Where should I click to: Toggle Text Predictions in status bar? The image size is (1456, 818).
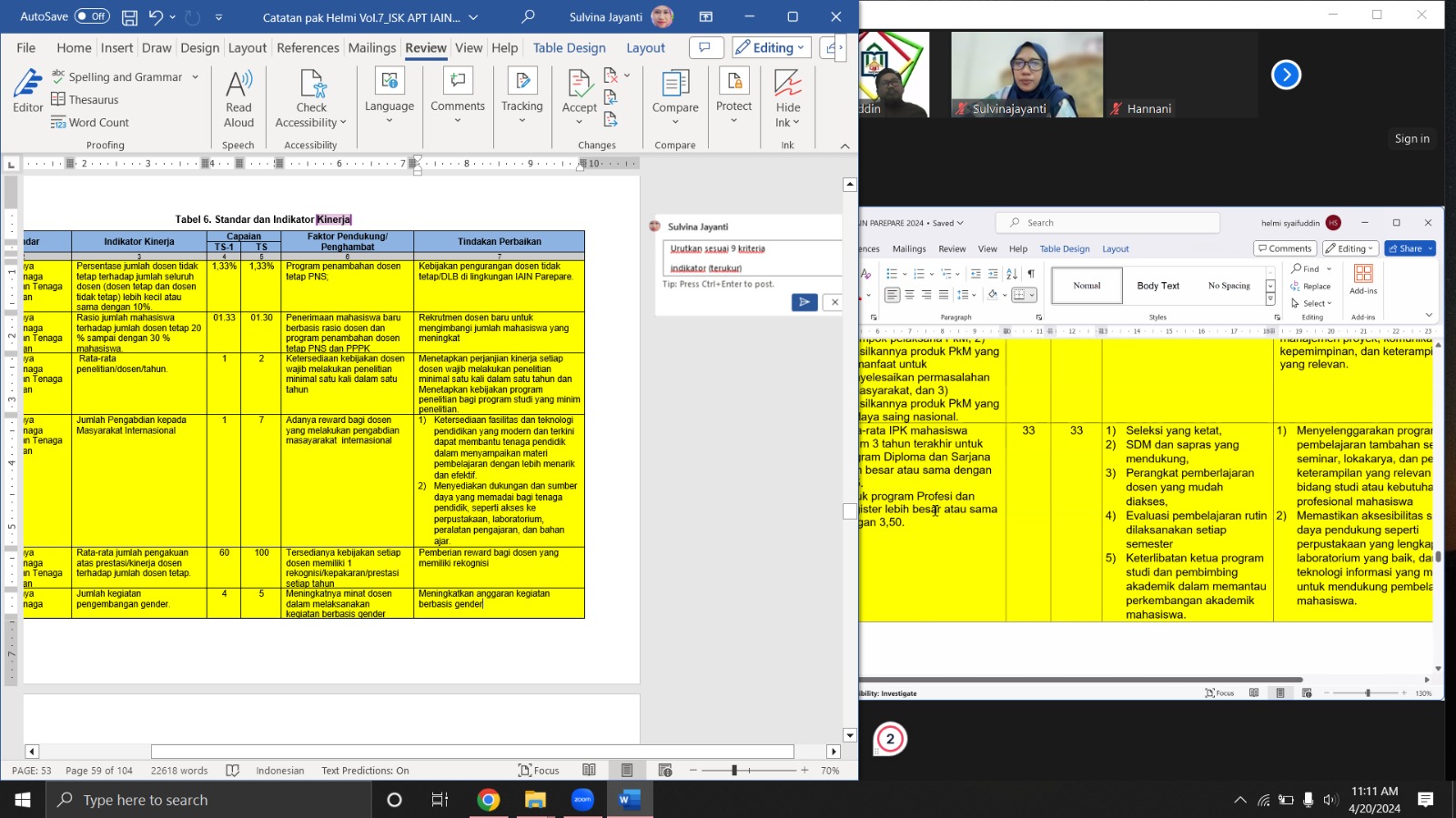(x=365, y=771)
